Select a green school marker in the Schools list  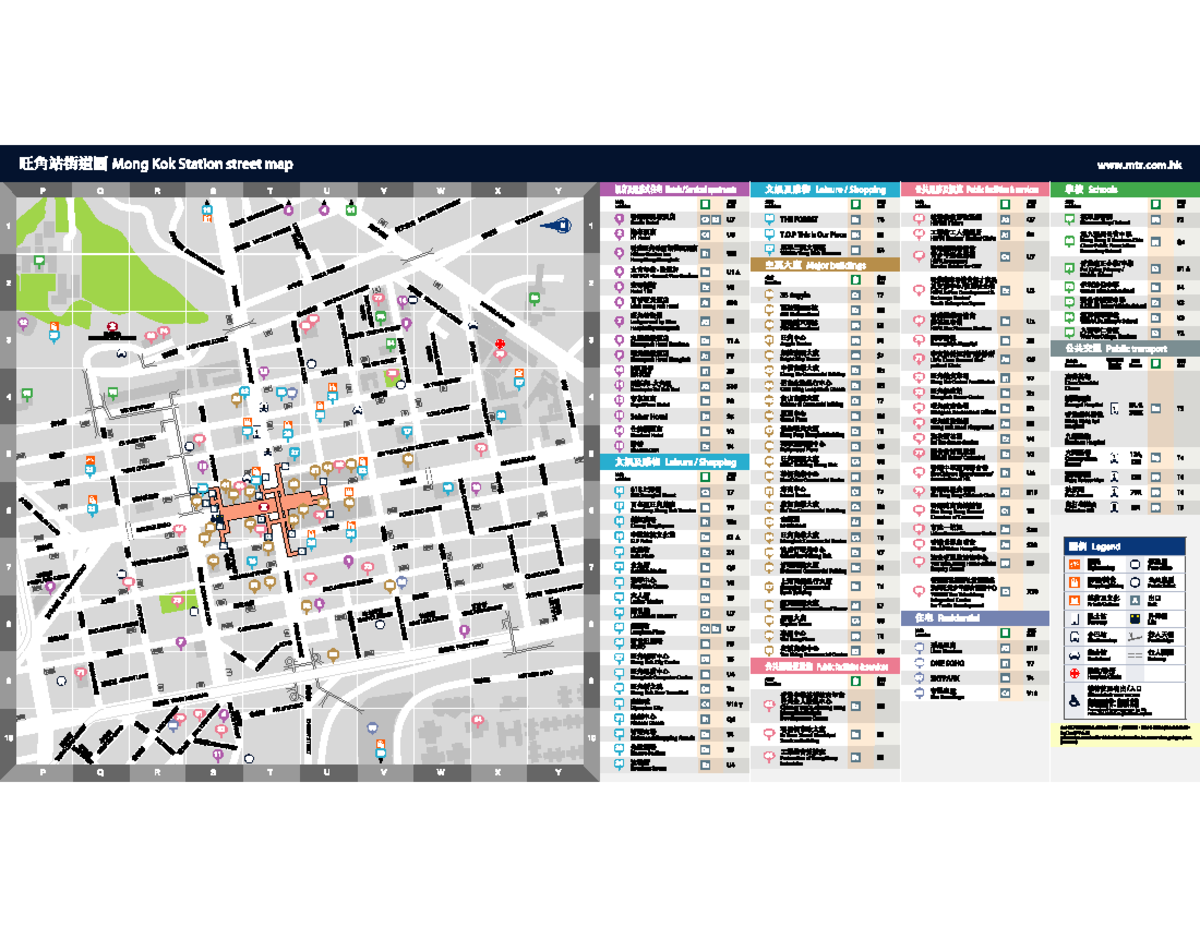1068,218
